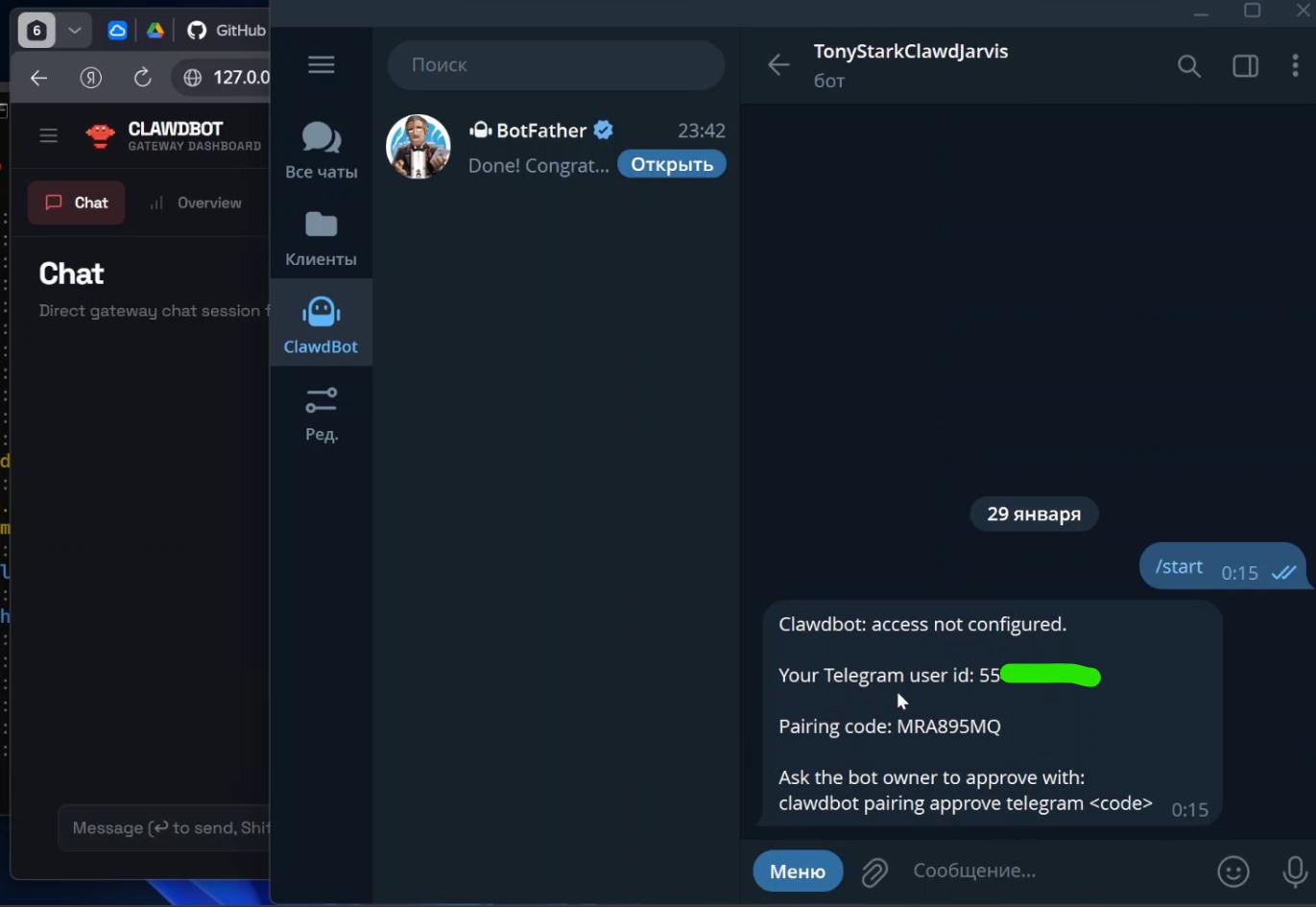Switch to the ClawdBot chat folder

click(x=321, y=322)
